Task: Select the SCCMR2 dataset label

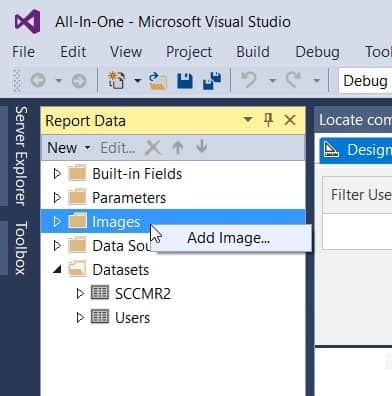Action: [x=143, y=294]
